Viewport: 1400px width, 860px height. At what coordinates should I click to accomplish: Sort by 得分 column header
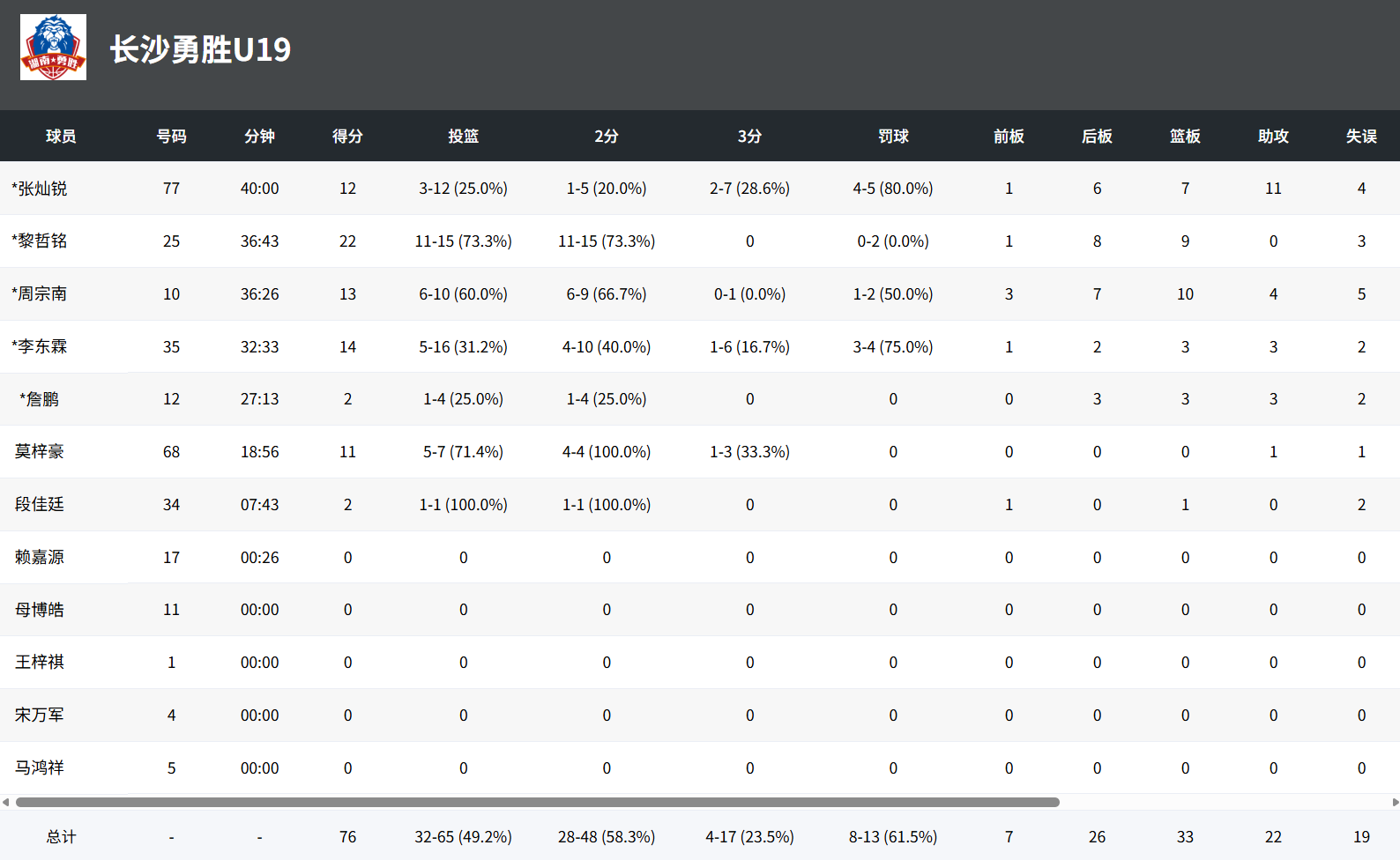(347, 136)
